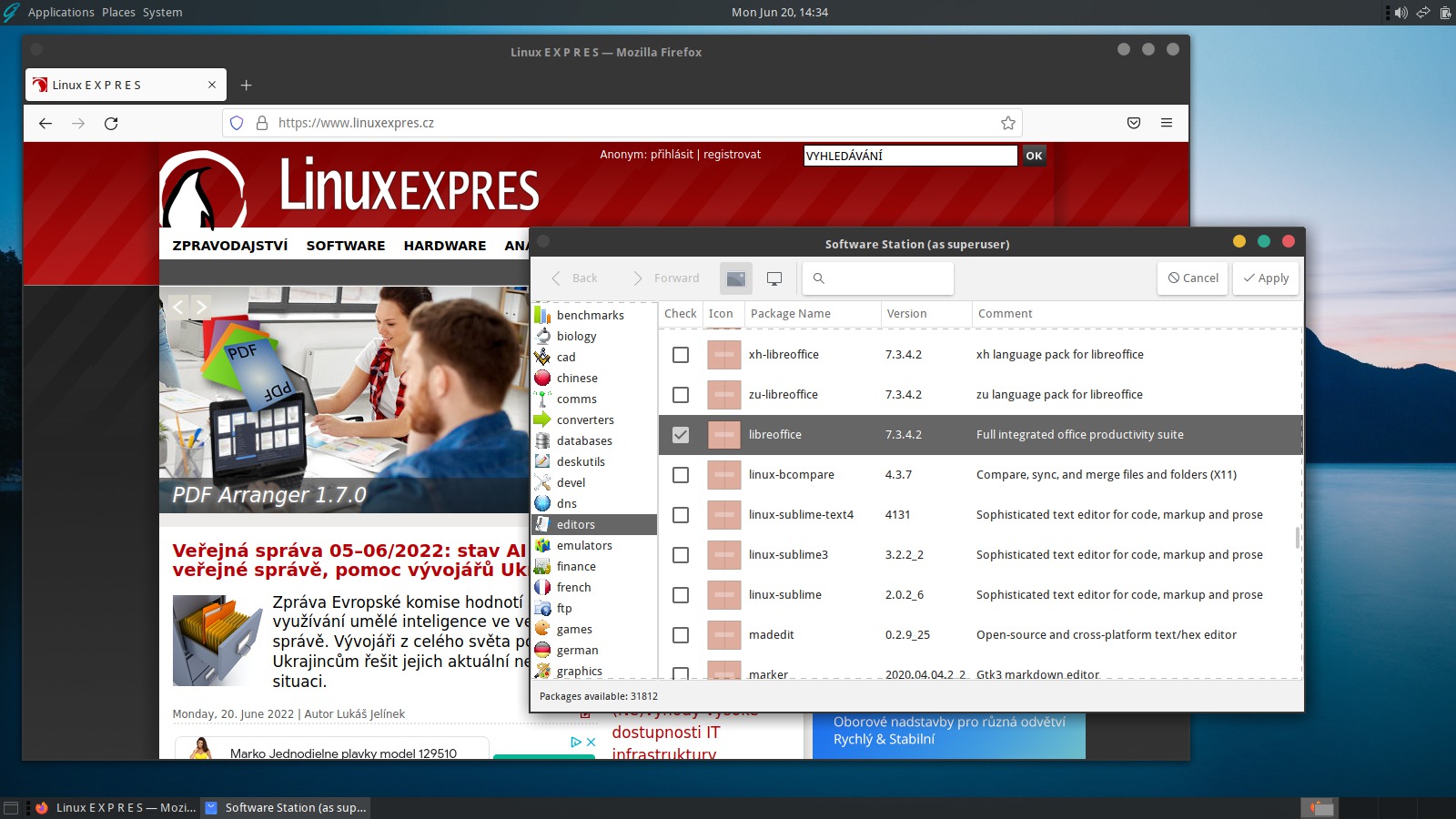Open the System menu
The height and width of the screenshot is (819, 1456).
tap(162, 12)
